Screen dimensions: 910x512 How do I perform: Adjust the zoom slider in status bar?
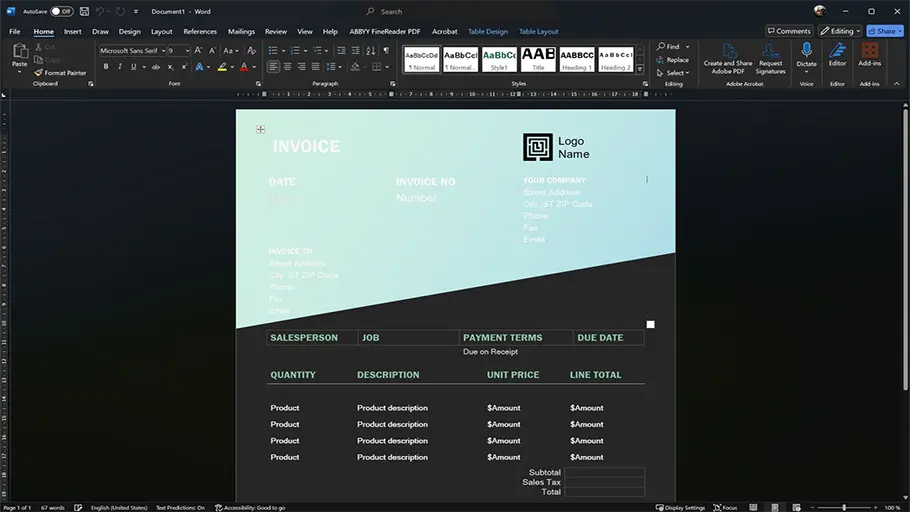(845, 507)
